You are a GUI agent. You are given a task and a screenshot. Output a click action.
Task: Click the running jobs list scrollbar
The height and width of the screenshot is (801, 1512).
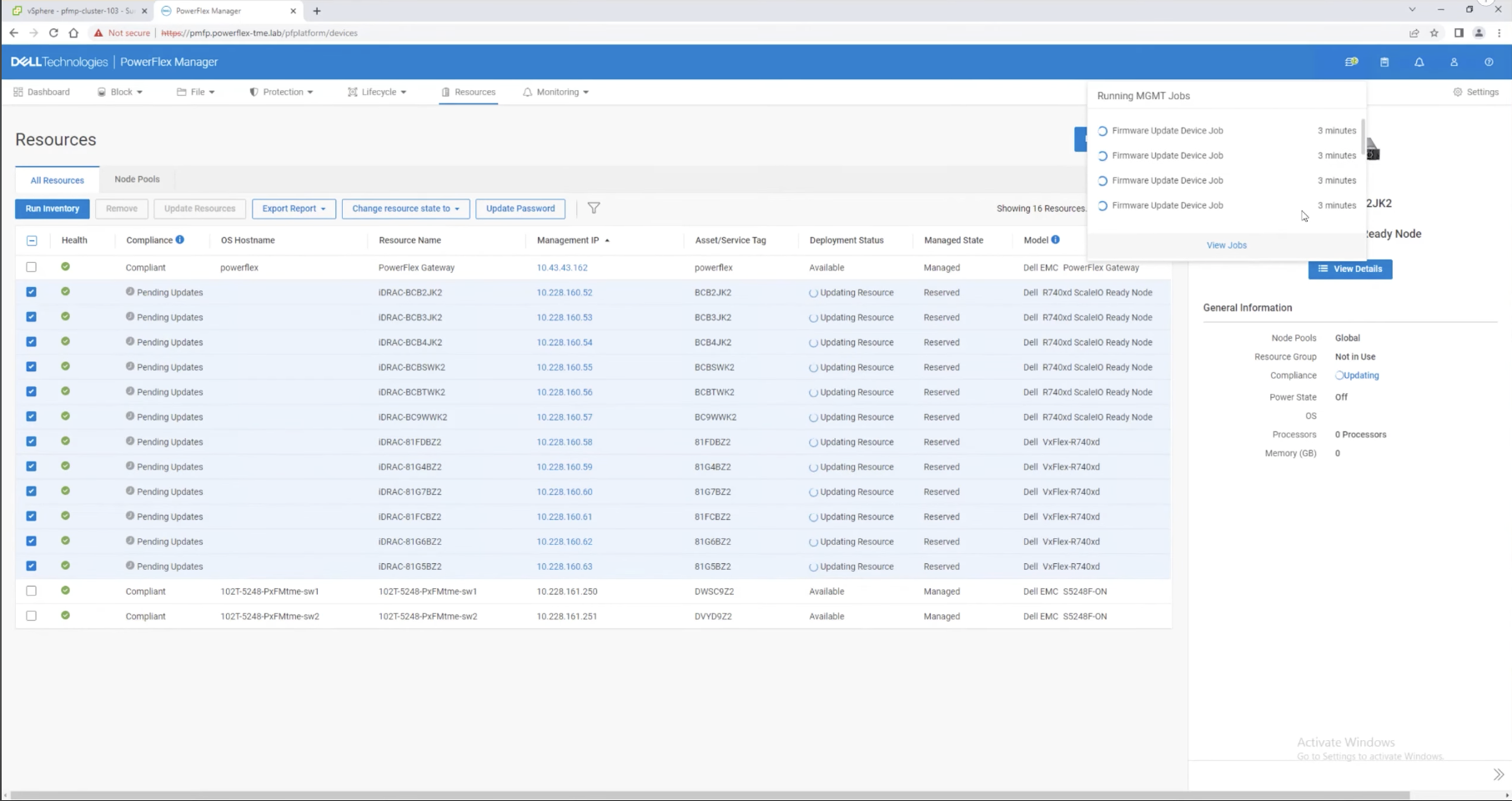click(x=1364, y=138)
